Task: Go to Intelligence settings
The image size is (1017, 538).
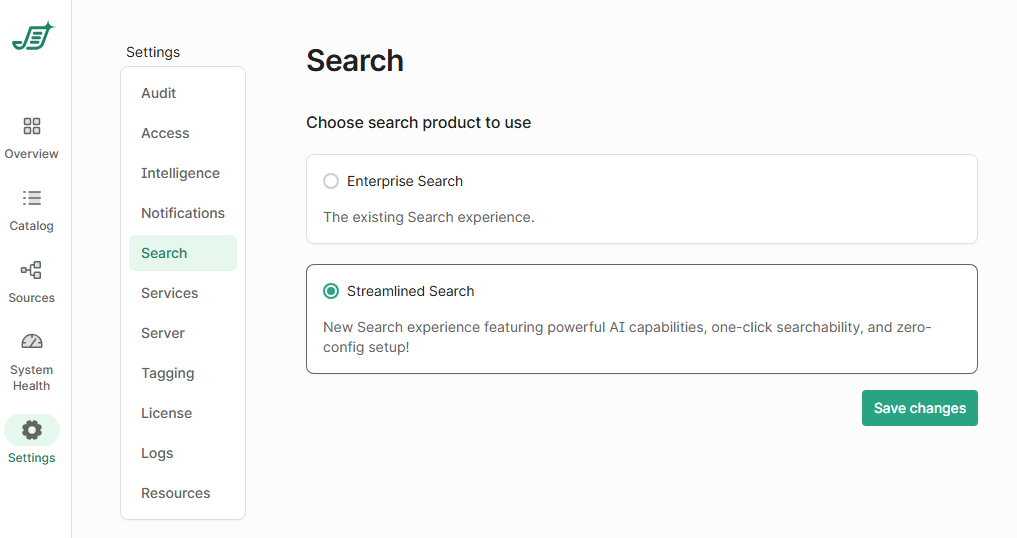Action: [x=180, y=173]
